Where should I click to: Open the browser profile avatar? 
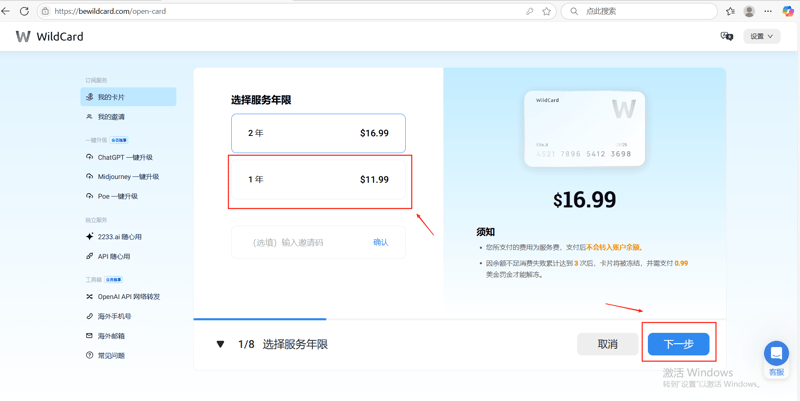pos(749,11)
